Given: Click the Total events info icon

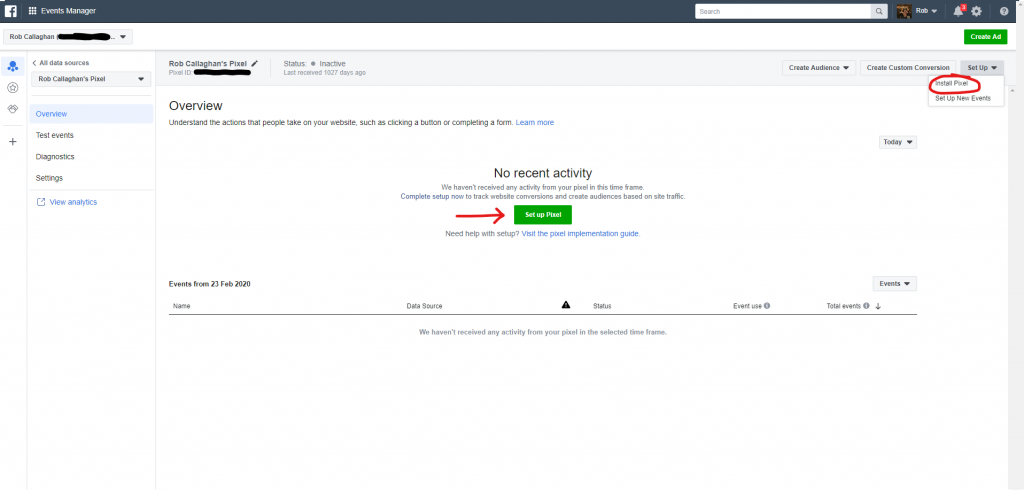Looking at the screenshot, I should click(x=866, y=306).
